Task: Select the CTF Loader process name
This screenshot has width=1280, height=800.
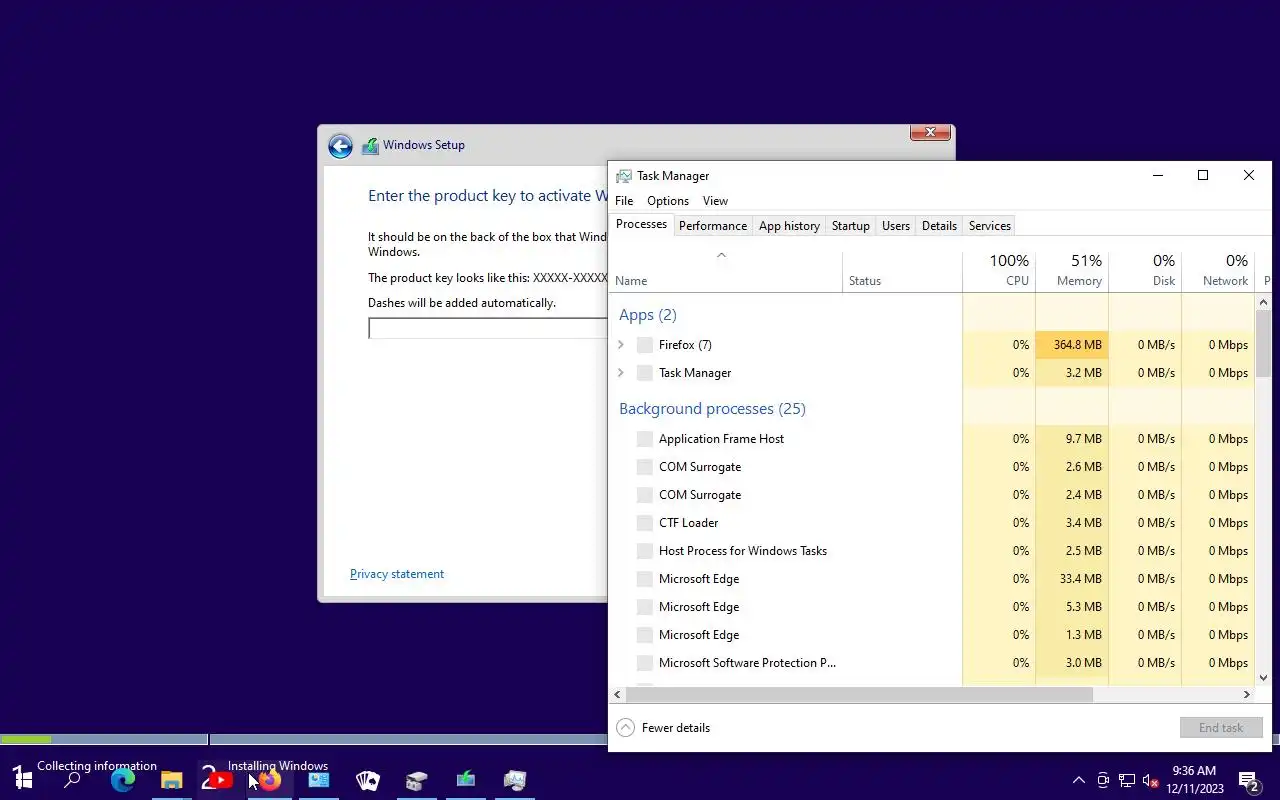Action: pyautogui.click(x=688, y=523)
